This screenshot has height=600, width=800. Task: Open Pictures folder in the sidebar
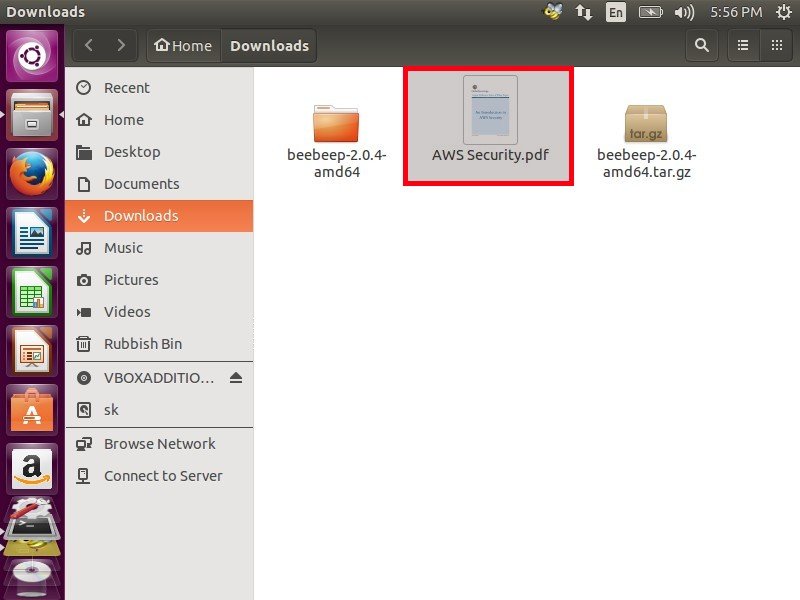tap(159, 280)
